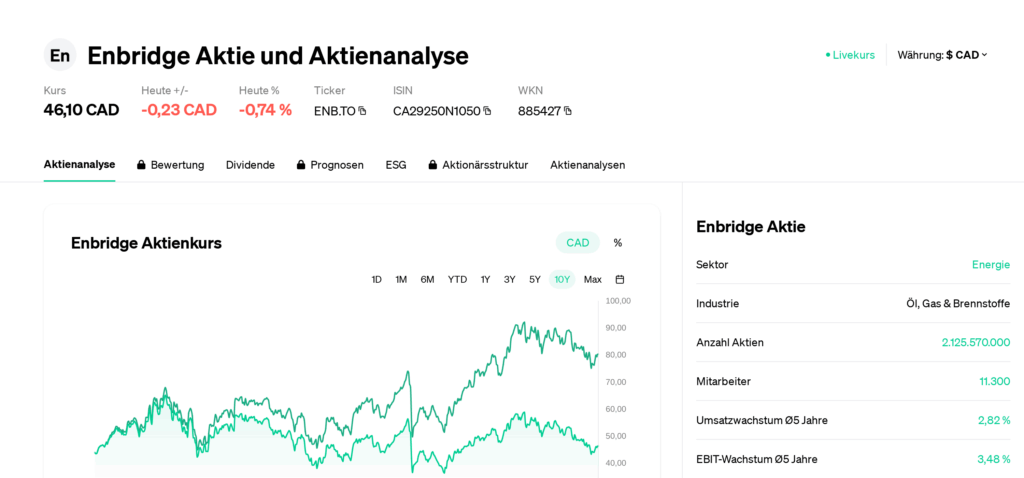Click lock icon beside Prognosen

(x=301, y=165)
